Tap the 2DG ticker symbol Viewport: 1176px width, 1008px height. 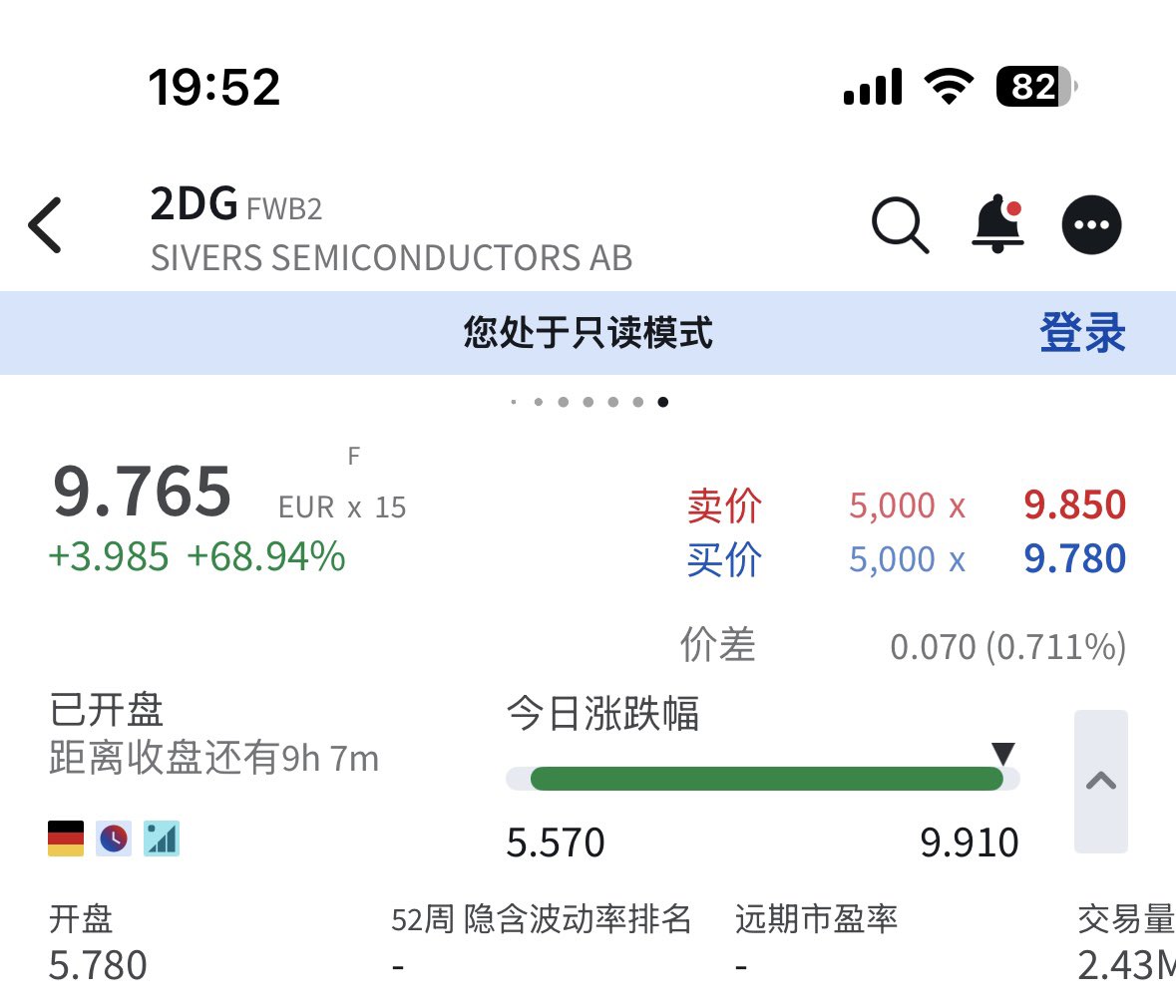[x=194, y=203]
